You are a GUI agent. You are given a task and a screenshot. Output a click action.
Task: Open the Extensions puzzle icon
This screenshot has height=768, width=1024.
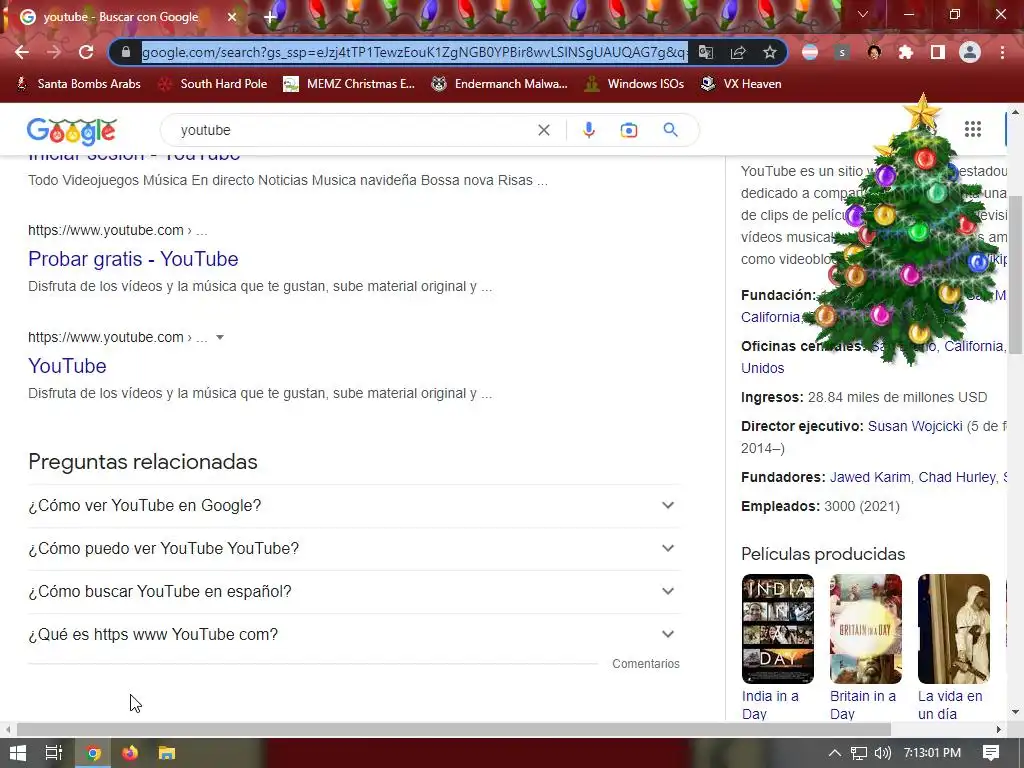(906, 52)
